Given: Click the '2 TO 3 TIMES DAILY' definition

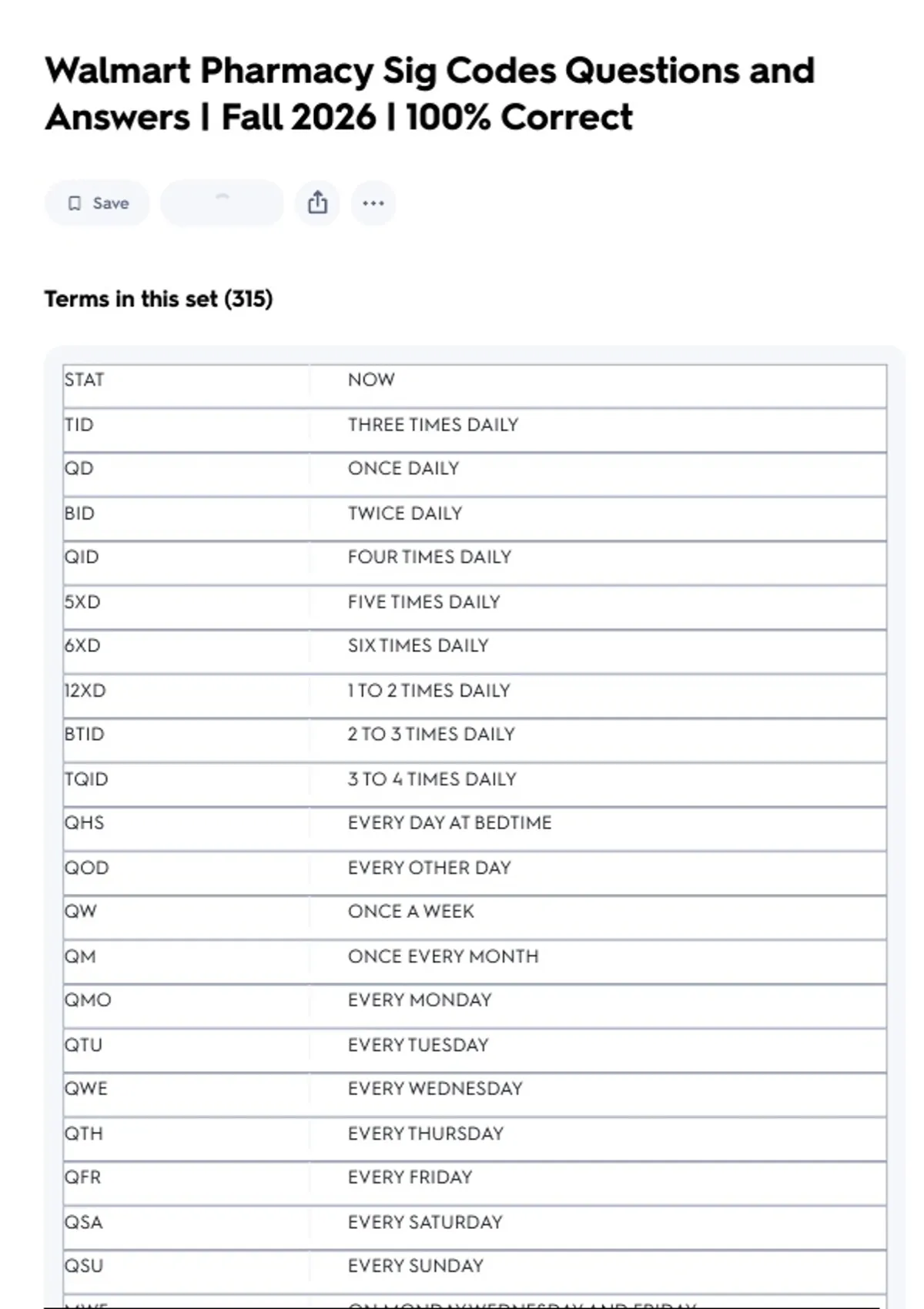Looking at the screenshot, I should [x=431, y=735].
